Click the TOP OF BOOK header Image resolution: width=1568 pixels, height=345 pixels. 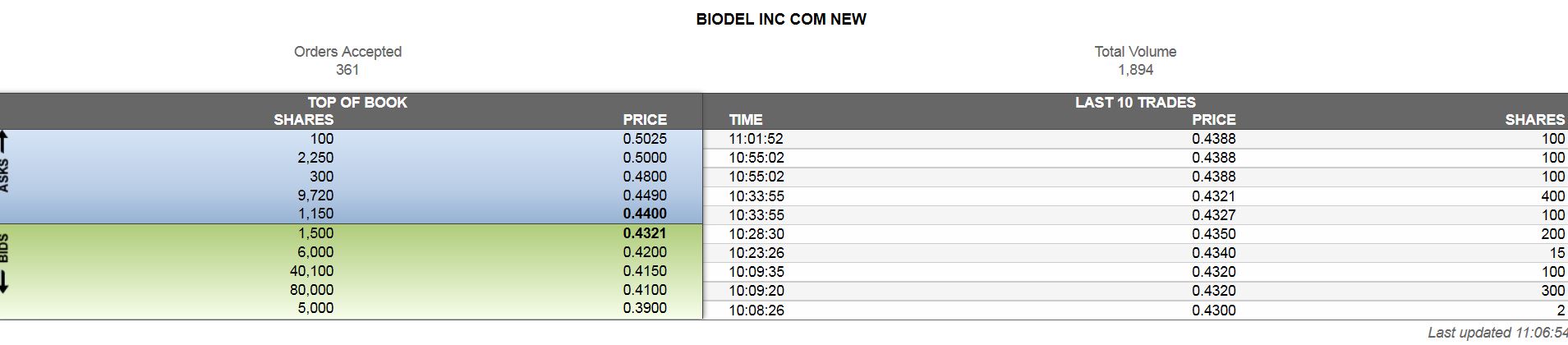coord(357,102)
